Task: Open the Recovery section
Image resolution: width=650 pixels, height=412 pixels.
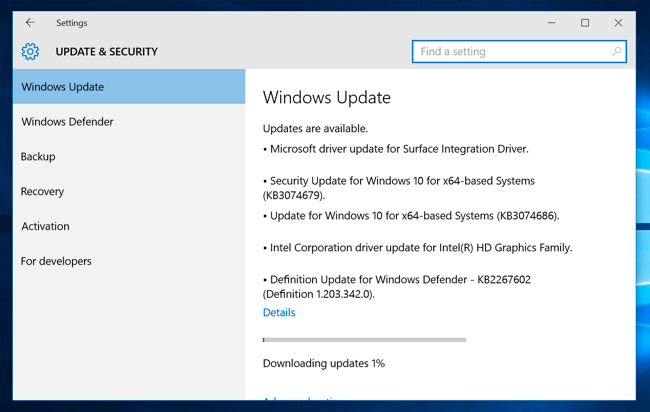Action: pyautogui.click(x=129, y=191)
